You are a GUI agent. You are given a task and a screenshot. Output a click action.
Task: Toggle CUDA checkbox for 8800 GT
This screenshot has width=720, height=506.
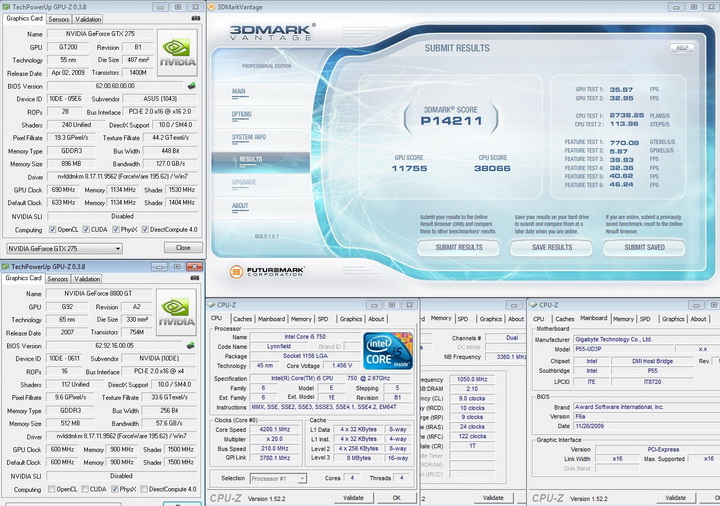(x=85, y=489)
